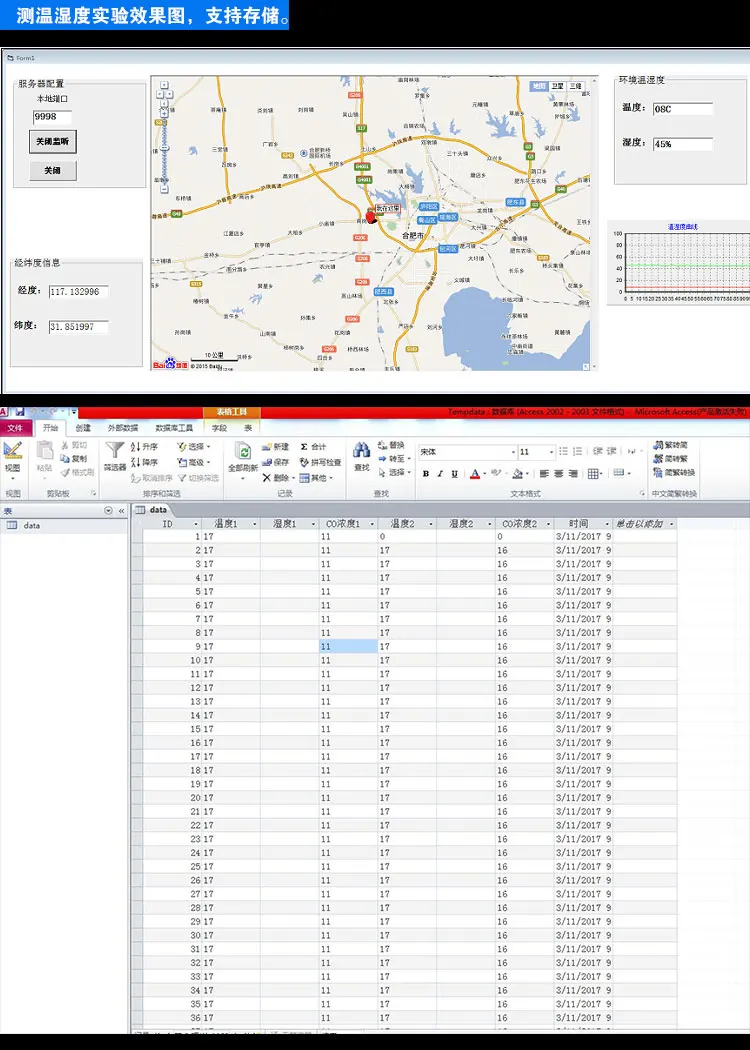This screenshot has height=1050, width=750.
Task: Click the 经度 field showing 117.132996
Action: point(78,291)
